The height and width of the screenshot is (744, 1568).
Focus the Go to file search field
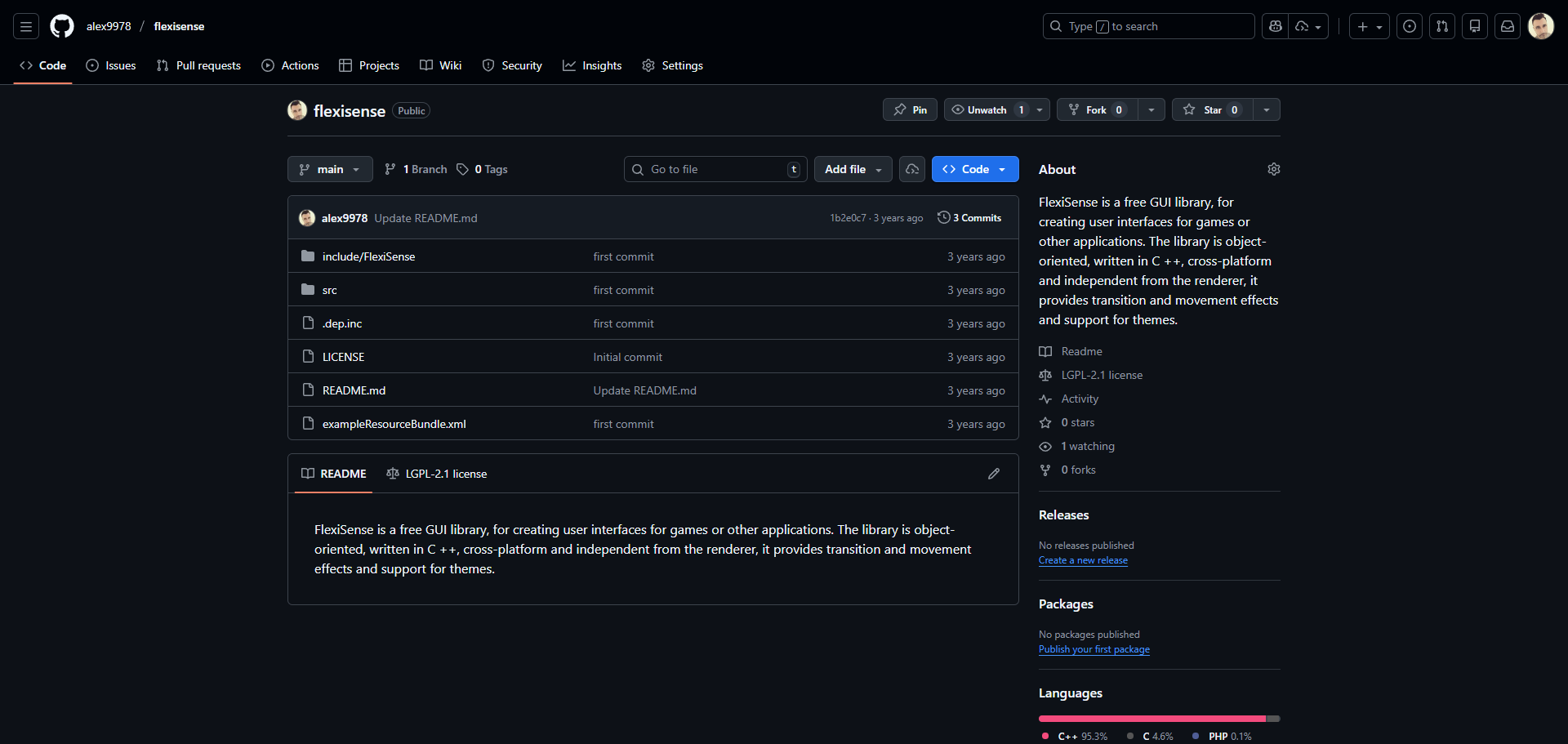click(x=715, y=169)
